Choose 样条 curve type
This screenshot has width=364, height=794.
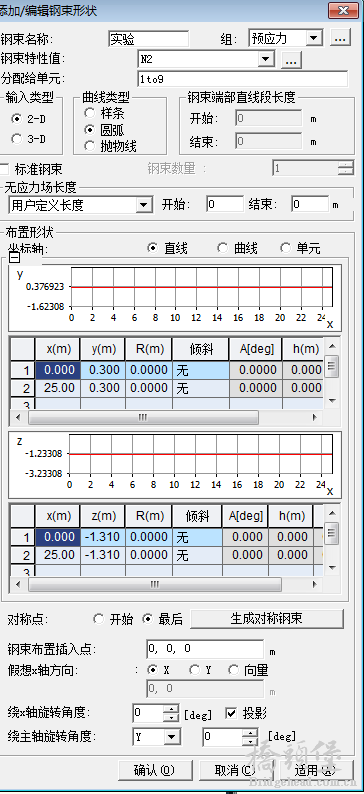90,113
